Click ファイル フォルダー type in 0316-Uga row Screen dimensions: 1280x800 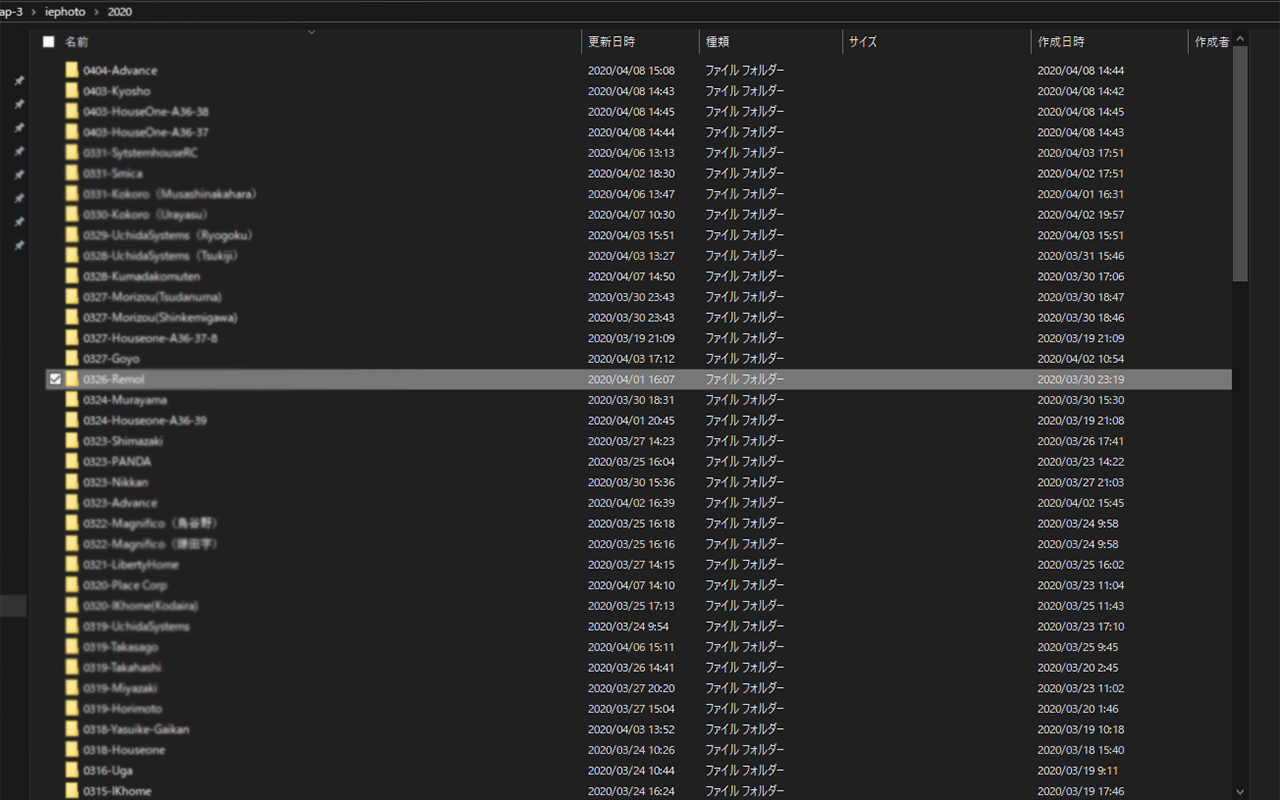click(x=745, y=771)
